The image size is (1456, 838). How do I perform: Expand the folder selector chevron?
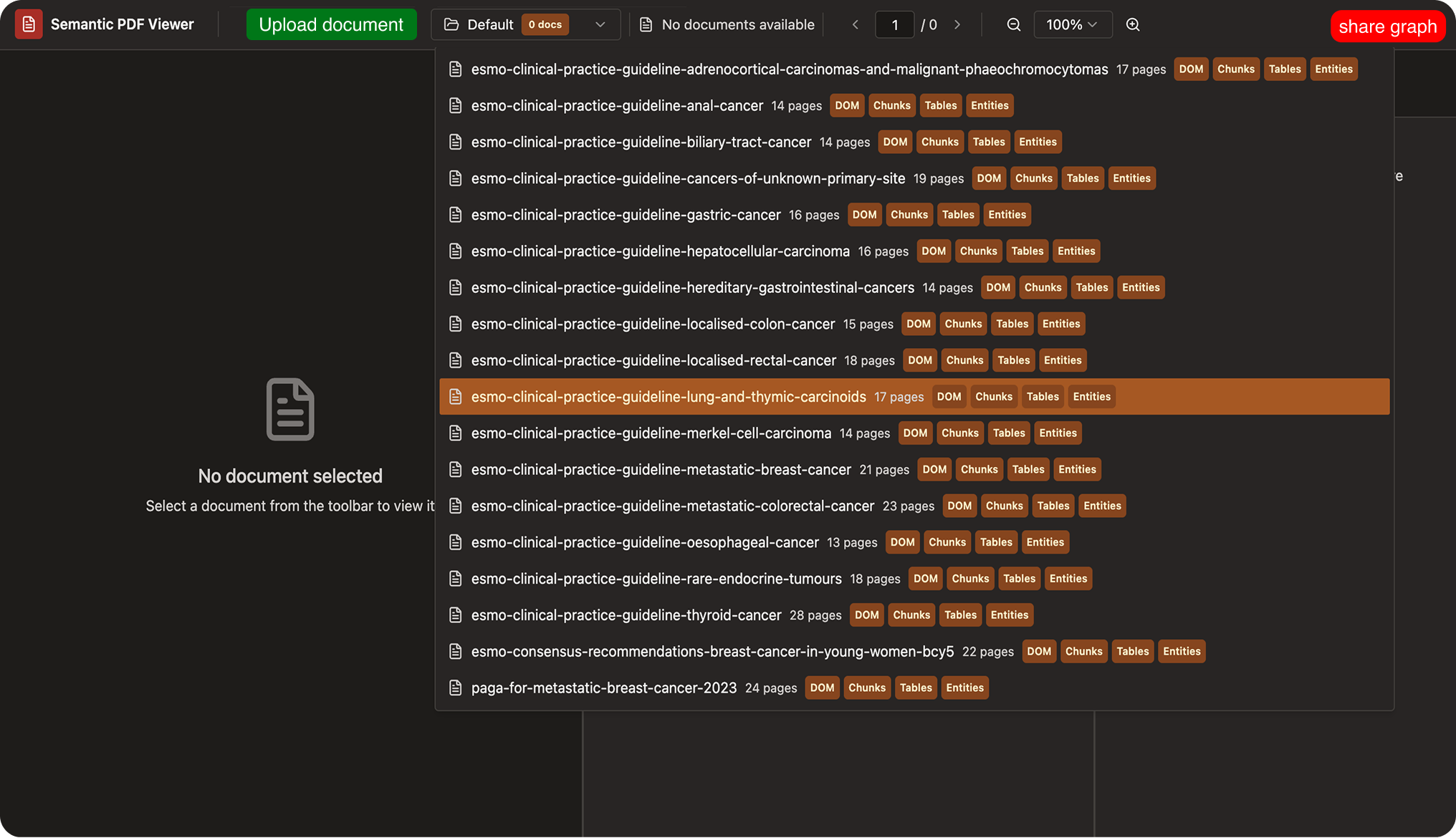pos(600,24)
